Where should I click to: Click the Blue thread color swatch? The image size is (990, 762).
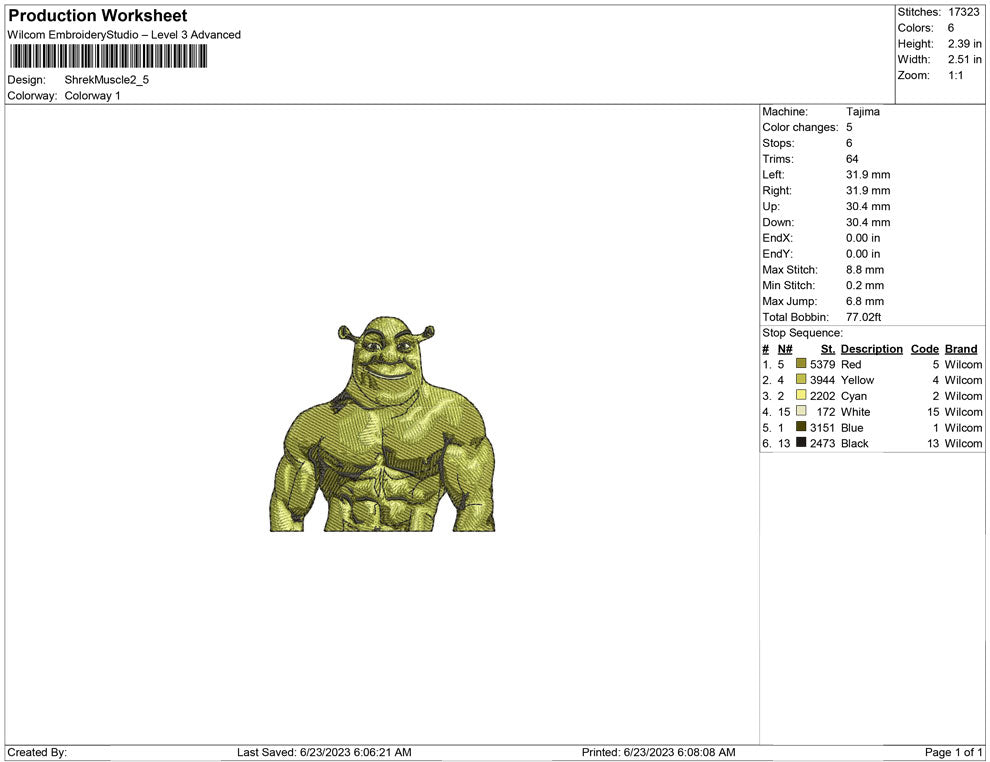801,427
